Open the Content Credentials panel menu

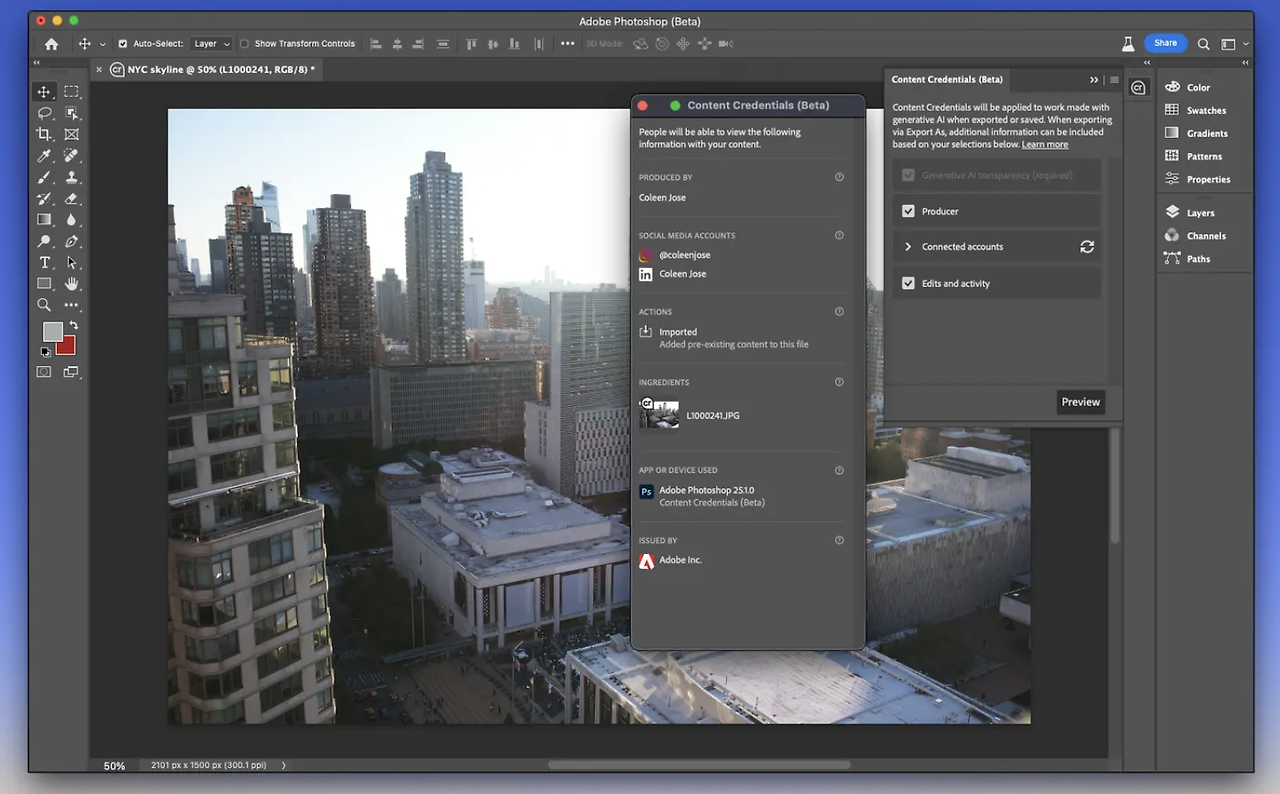1114,80
